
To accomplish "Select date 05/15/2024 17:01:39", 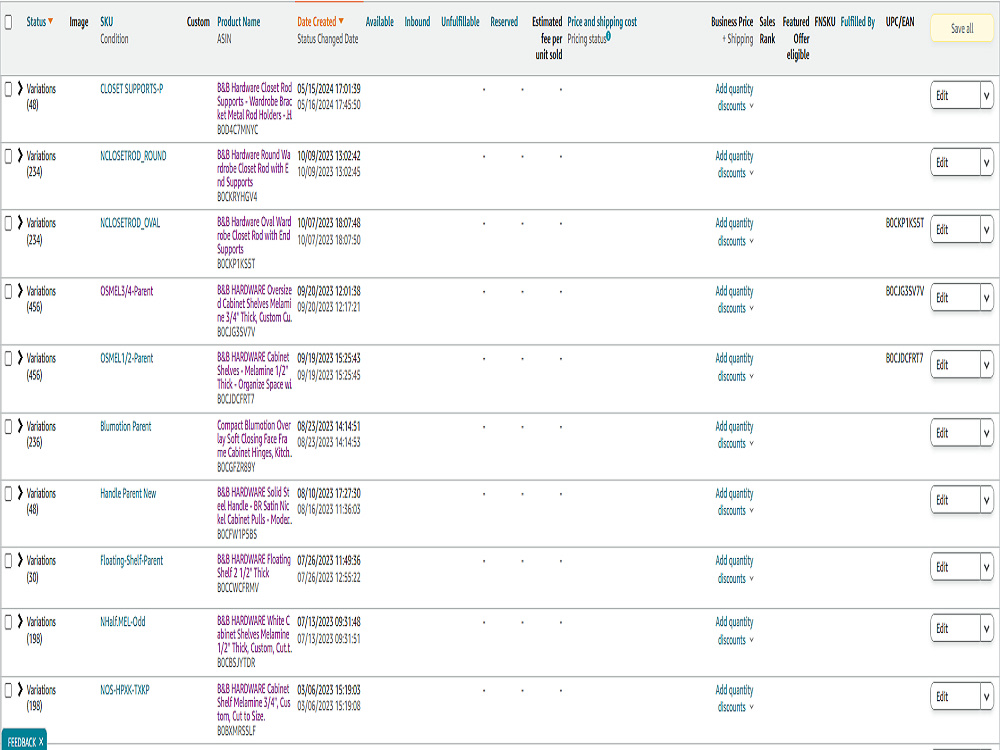I will [328, 89].
